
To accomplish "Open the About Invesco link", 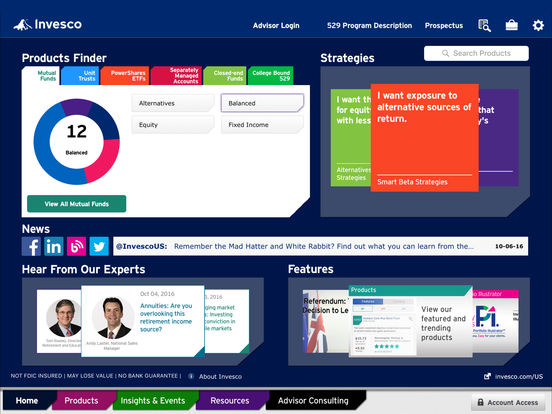I will point(220,376).
